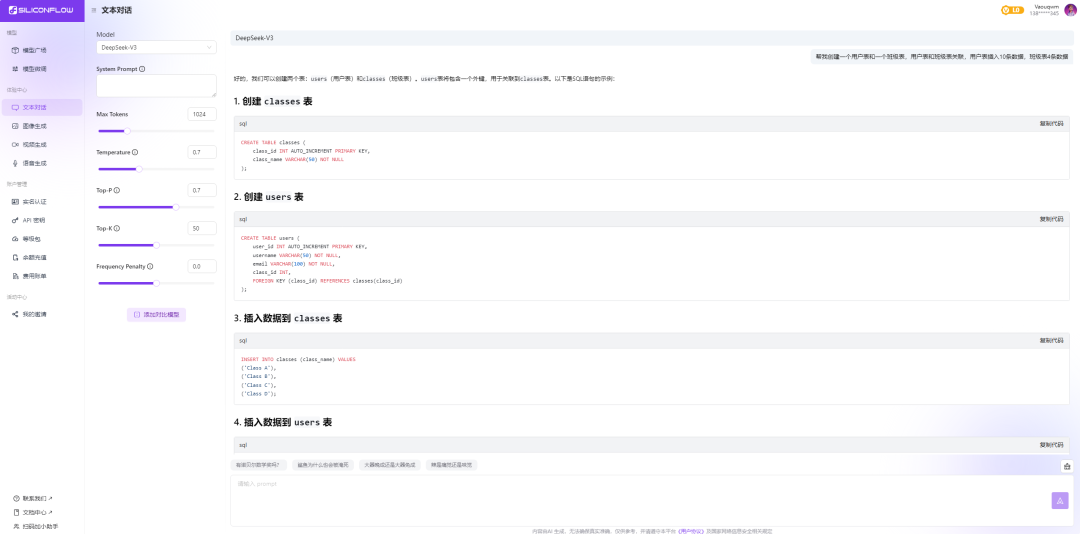Open 图像生成 in the sidebar
Image resolution: width=1080 pixels, height=534 pixels.
[x=41, y=126]
